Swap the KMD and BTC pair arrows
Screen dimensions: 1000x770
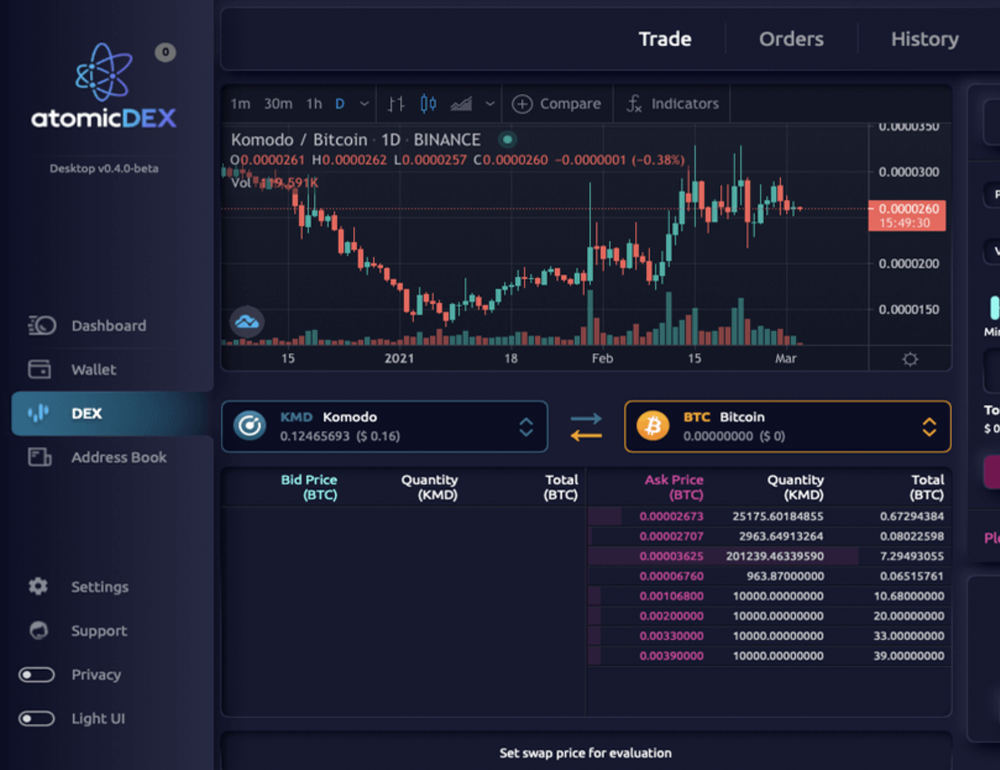tap(586, 427)
